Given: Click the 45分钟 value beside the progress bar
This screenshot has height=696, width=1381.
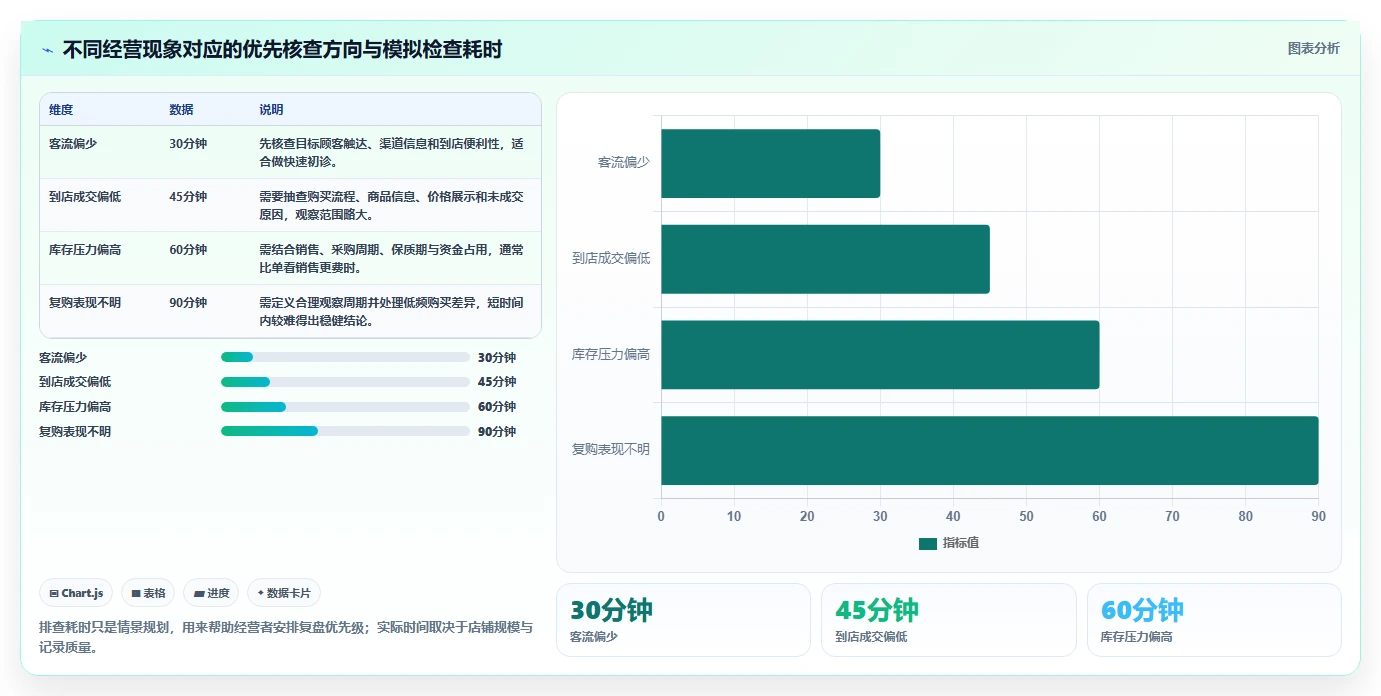Looking at the screenshot, I should pos(497,382).
